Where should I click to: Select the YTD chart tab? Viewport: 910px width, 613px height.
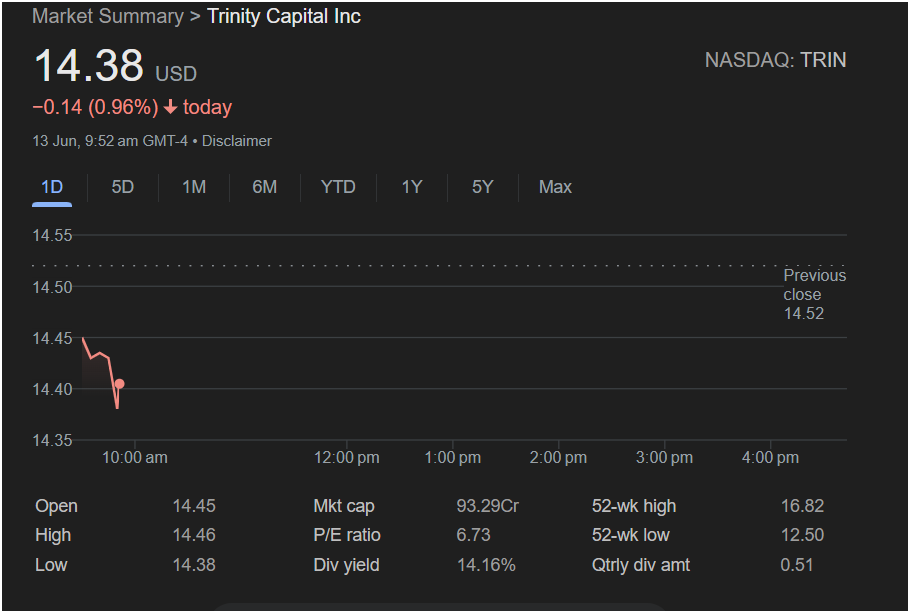coord(338,187)
